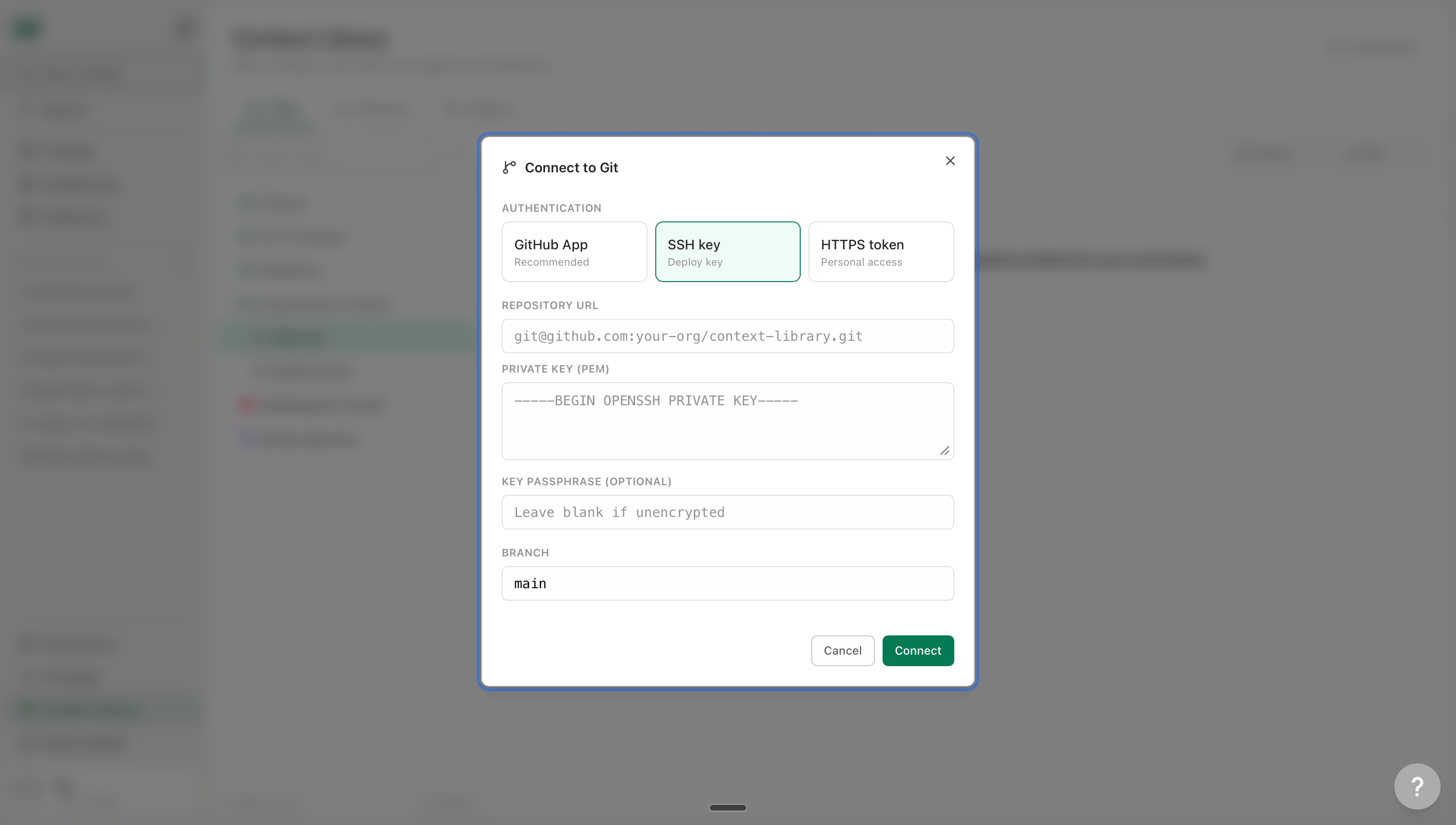Click the Cancel button
Viewport: 1456px width, 825px height.
click(842, 650)
